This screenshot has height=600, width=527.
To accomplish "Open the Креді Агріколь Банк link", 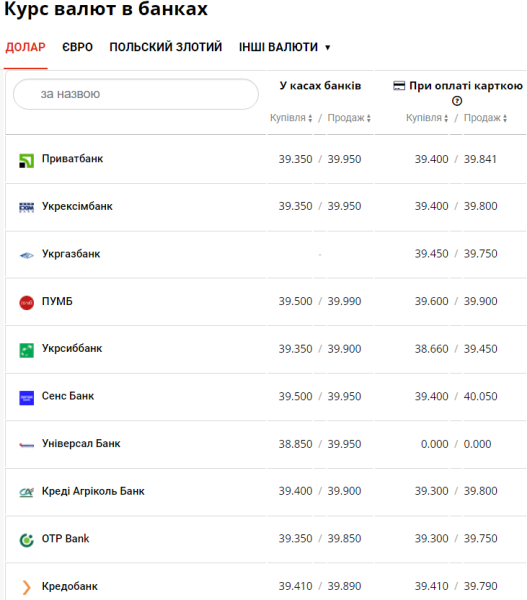I will tap(93, 491).
